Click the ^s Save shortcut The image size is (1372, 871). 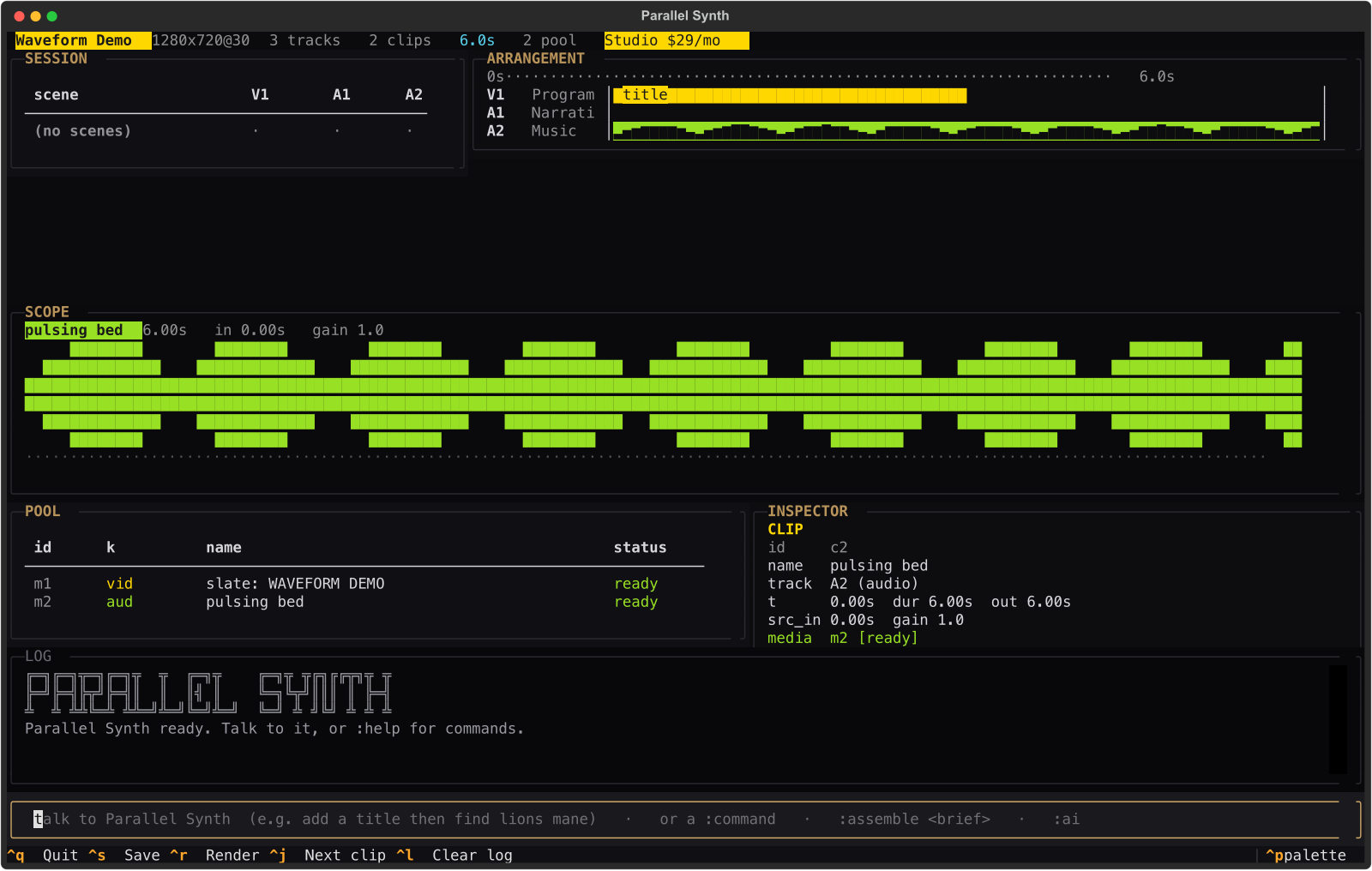click(x=124, y=856)
